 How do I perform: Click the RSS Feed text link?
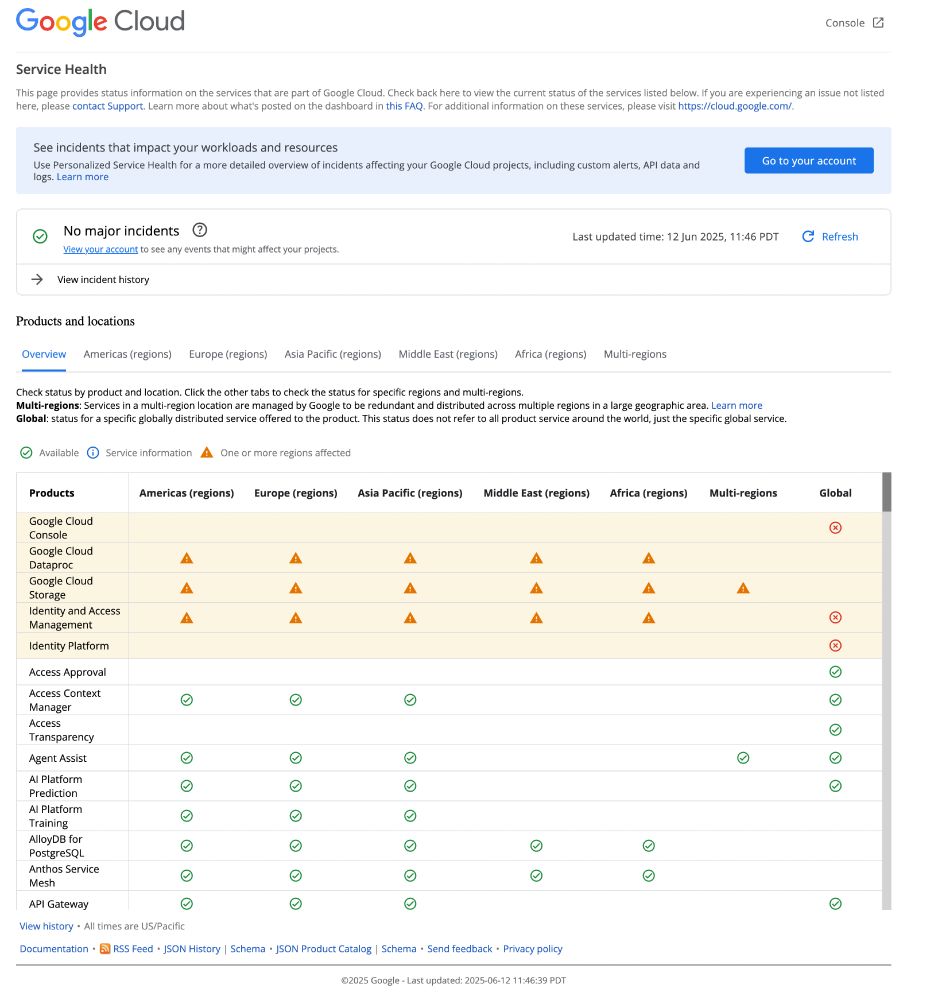(133, 949)
